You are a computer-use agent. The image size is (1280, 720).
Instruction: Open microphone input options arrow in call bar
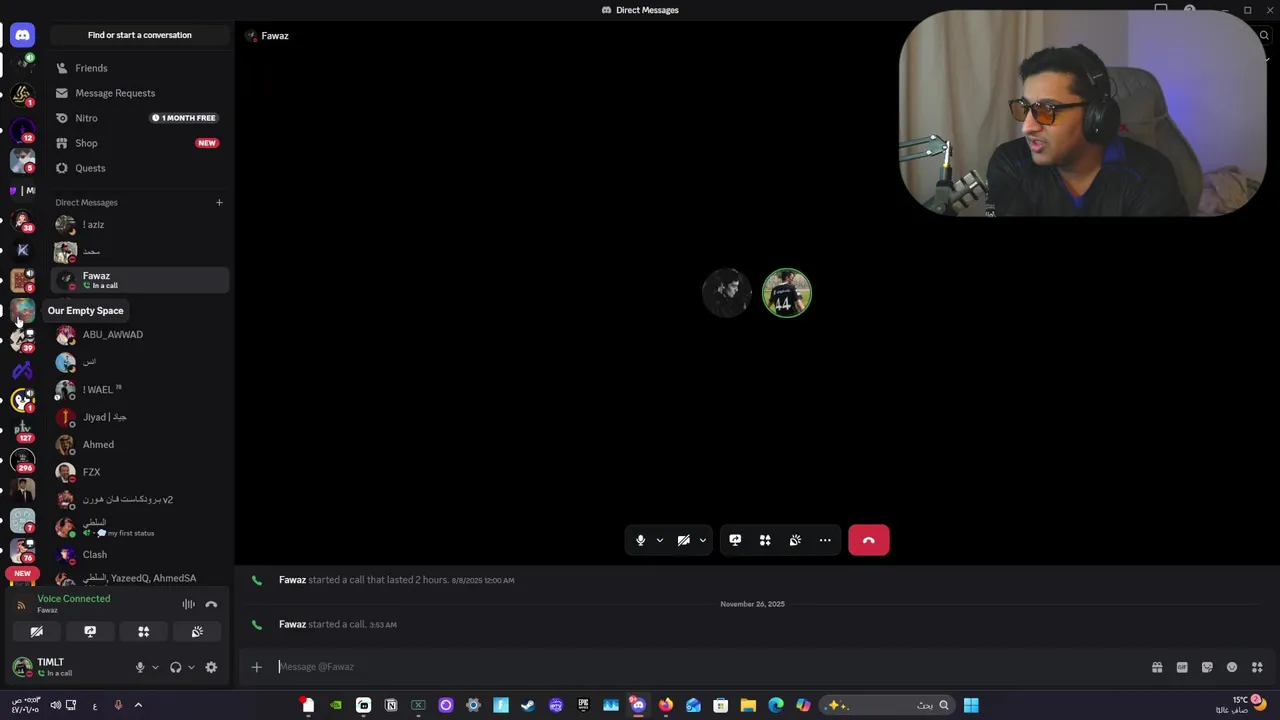click(x=659, y=540)
